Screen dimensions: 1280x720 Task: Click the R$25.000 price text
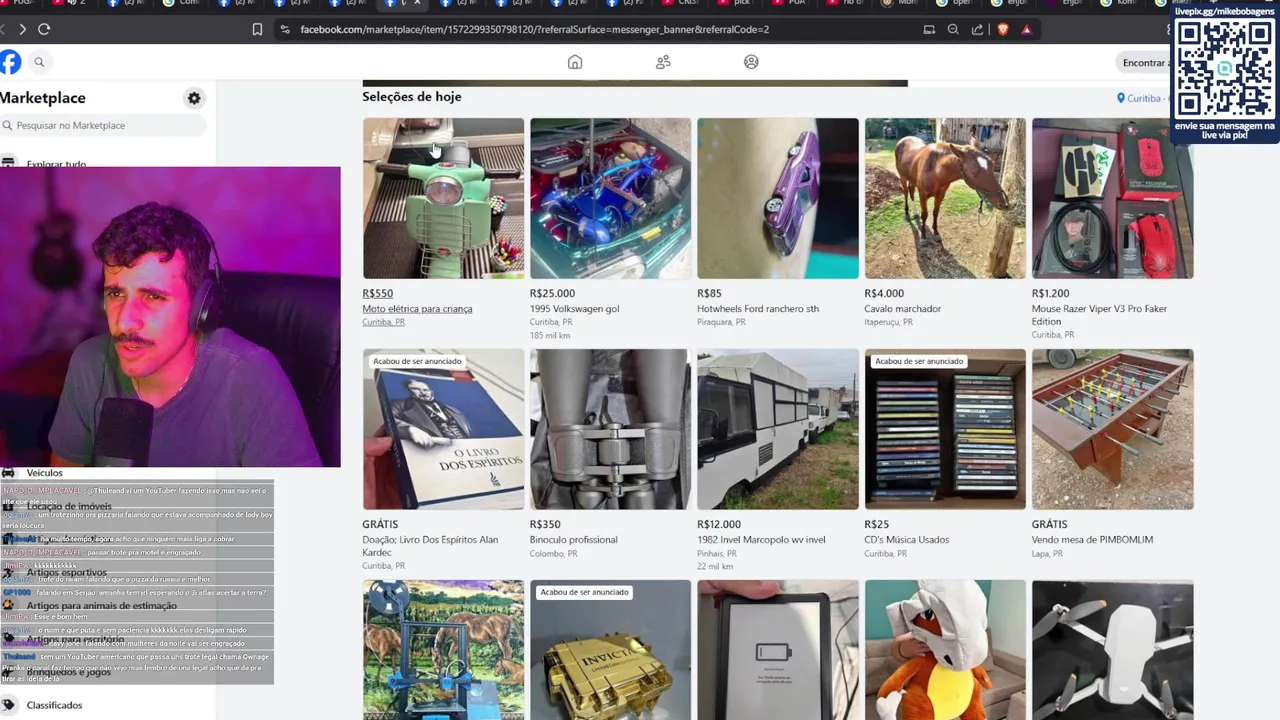click(552, 293)
